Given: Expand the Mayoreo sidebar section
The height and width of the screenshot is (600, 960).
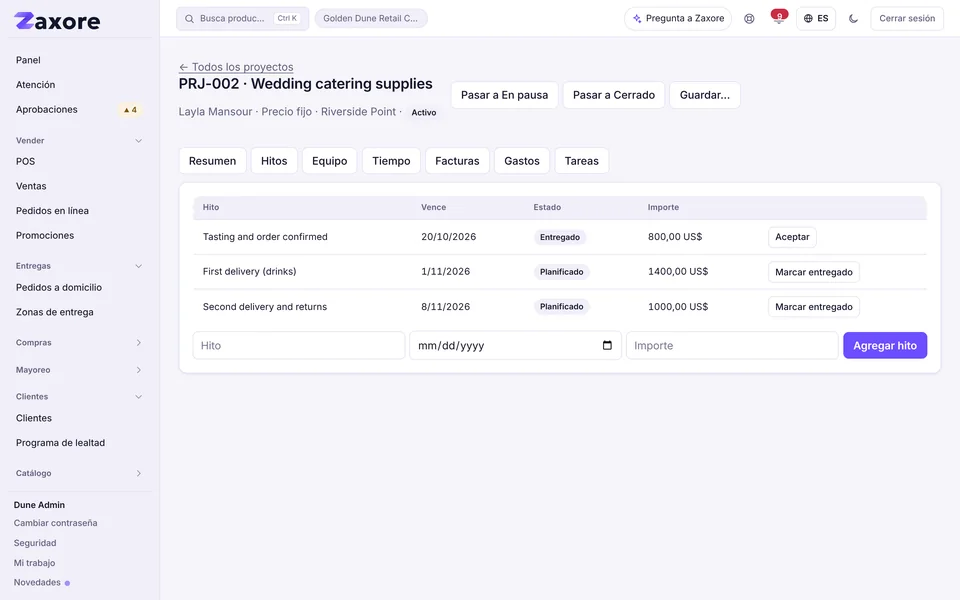Looking at the screenshot, I should (79, 370).
